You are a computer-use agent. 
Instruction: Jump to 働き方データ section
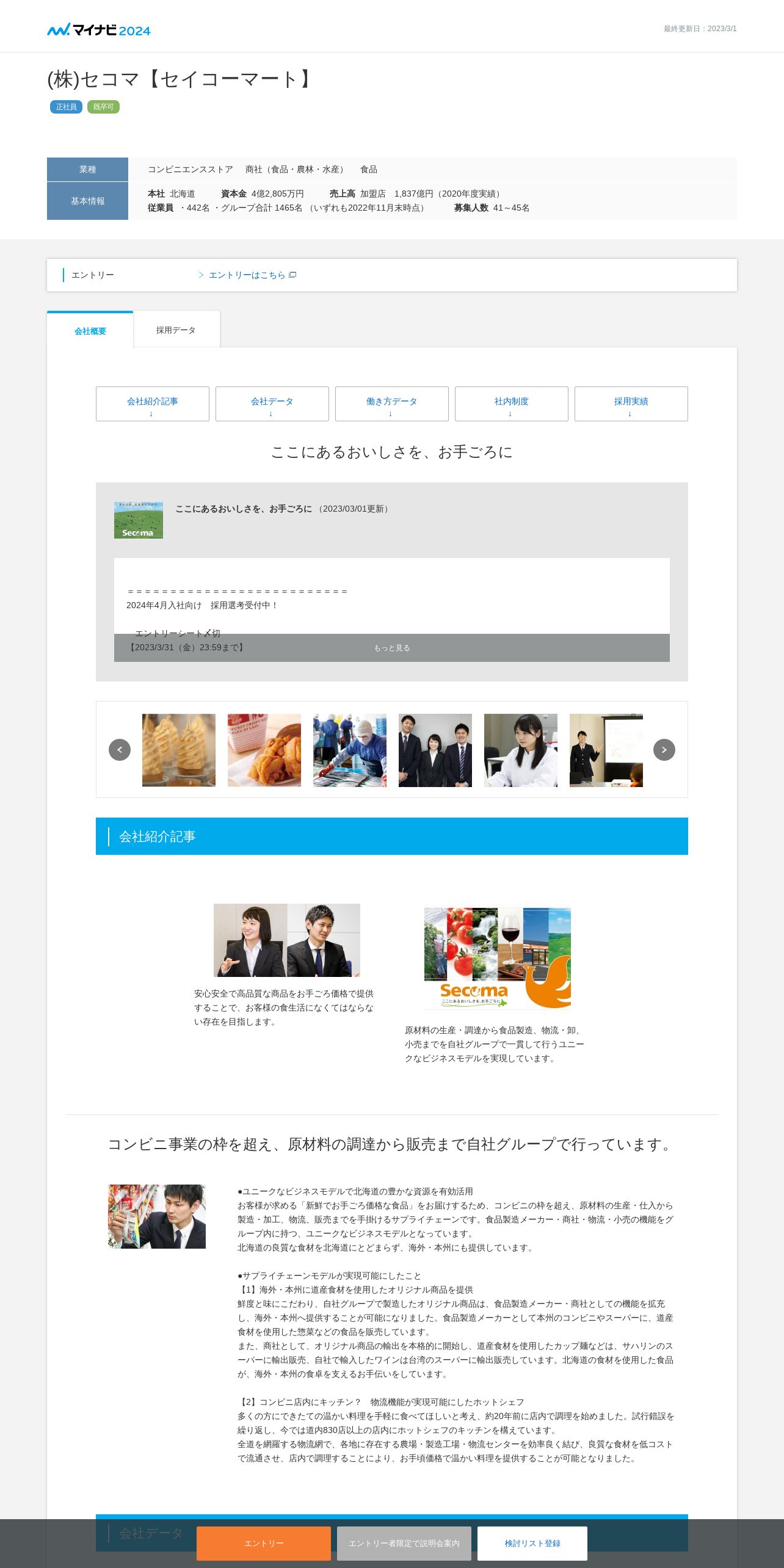392,404
